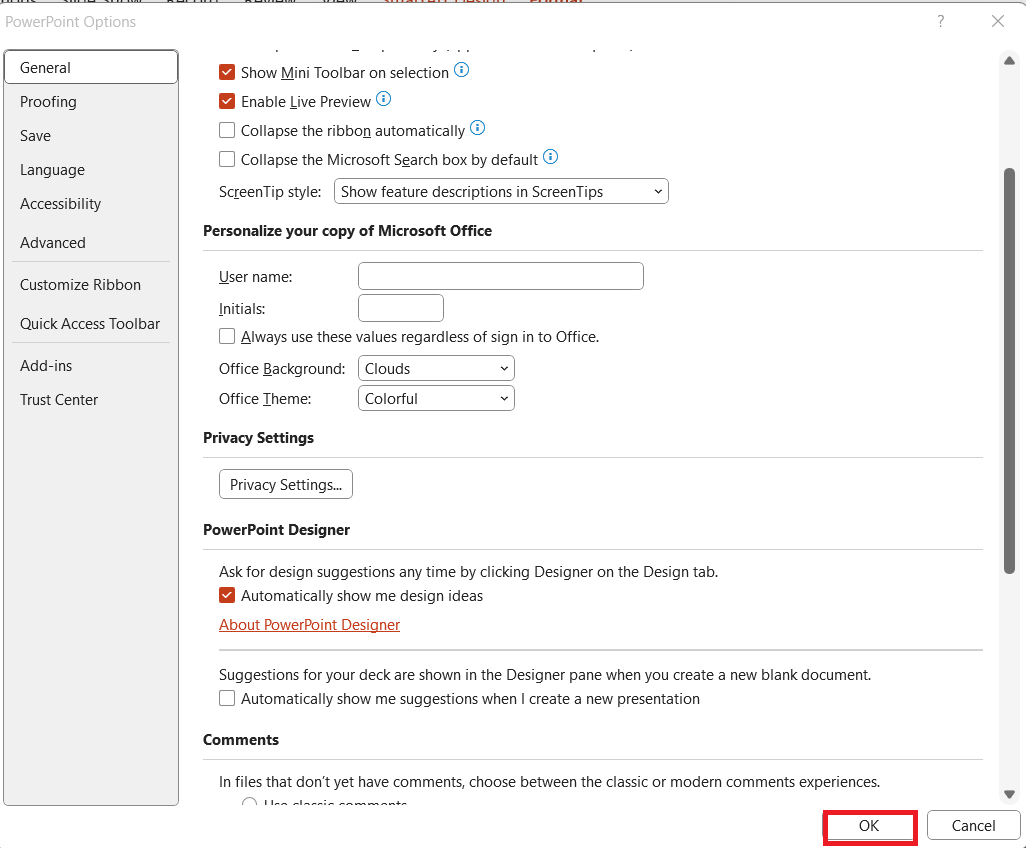Open Quick Access Toolbar settings

90,324
